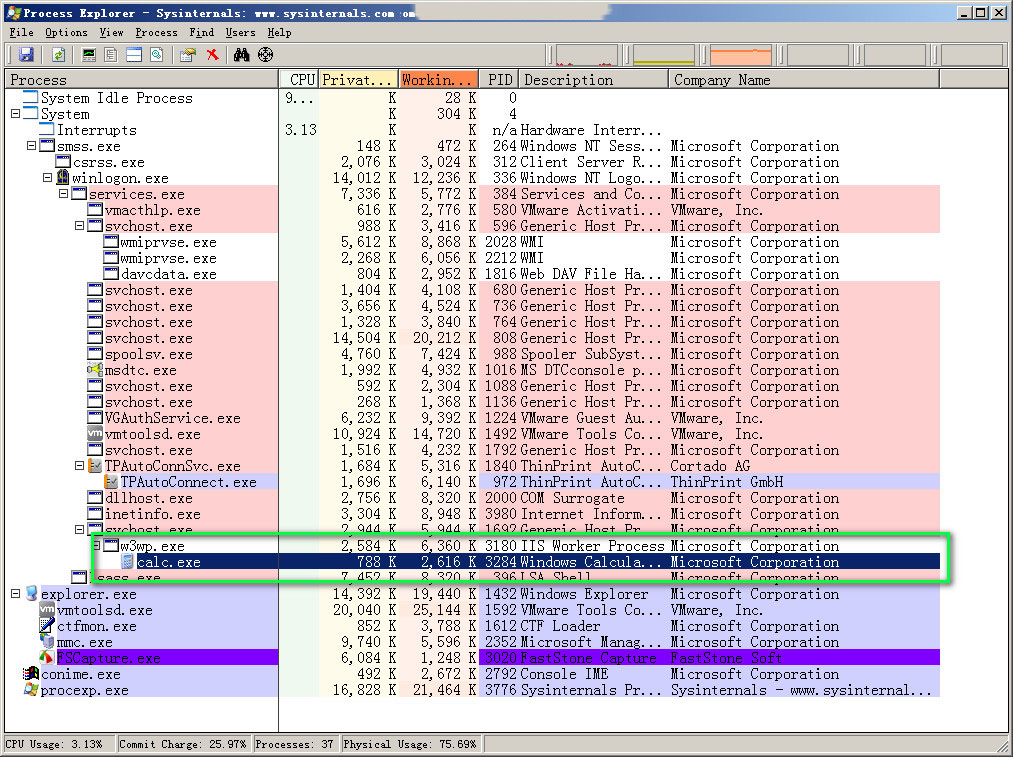Click the TPAutoConnSvc.exe process icon
The image size is (1013, 757).
coord(95,466)
